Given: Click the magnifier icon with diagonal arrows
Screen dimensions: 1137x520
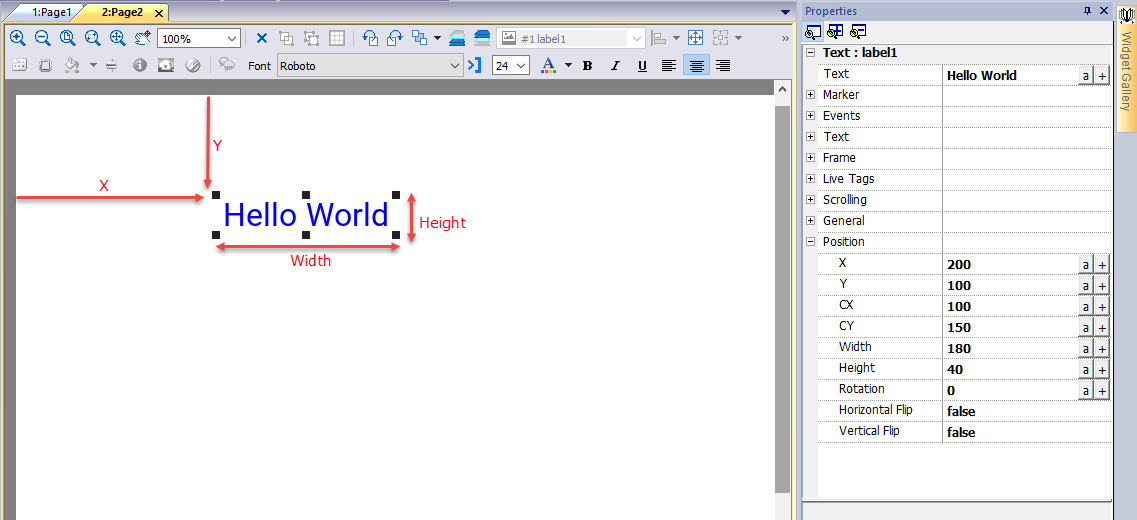Looking at the screenshot, I should point(92,38).
